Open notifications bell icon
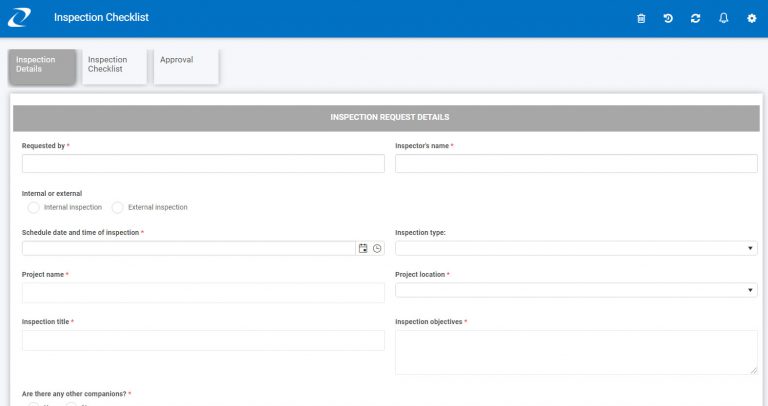 click(723, 18)
